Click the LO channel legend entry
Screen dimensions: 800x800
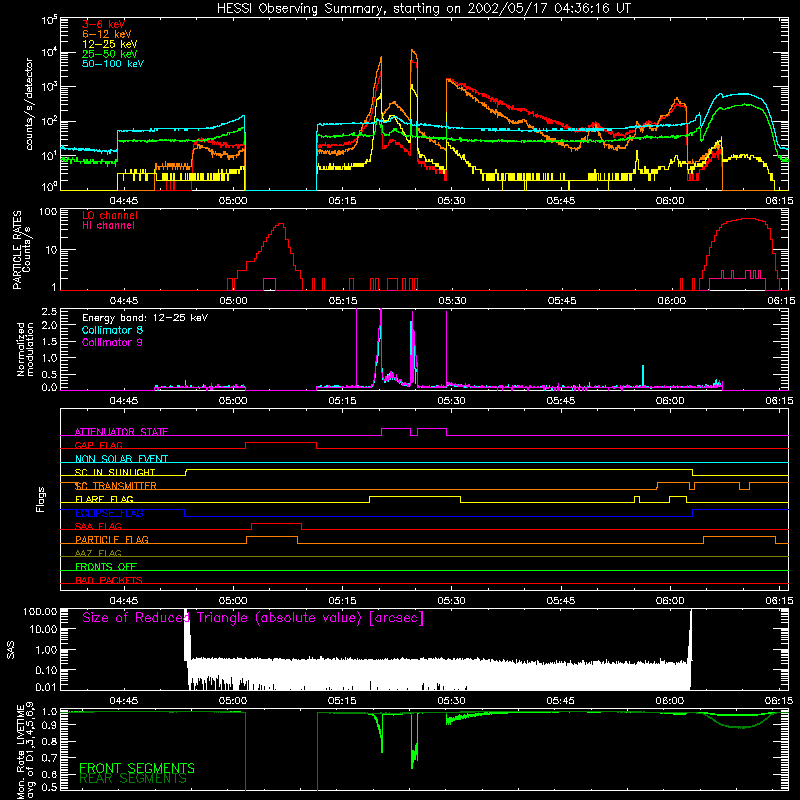pyautogui.click(x=110, y=215)
